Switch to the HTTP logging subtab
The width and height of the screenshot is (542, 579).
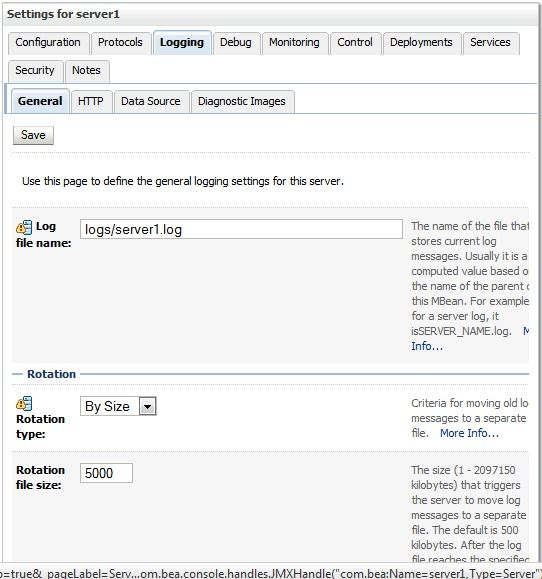[x=91, y=102]
